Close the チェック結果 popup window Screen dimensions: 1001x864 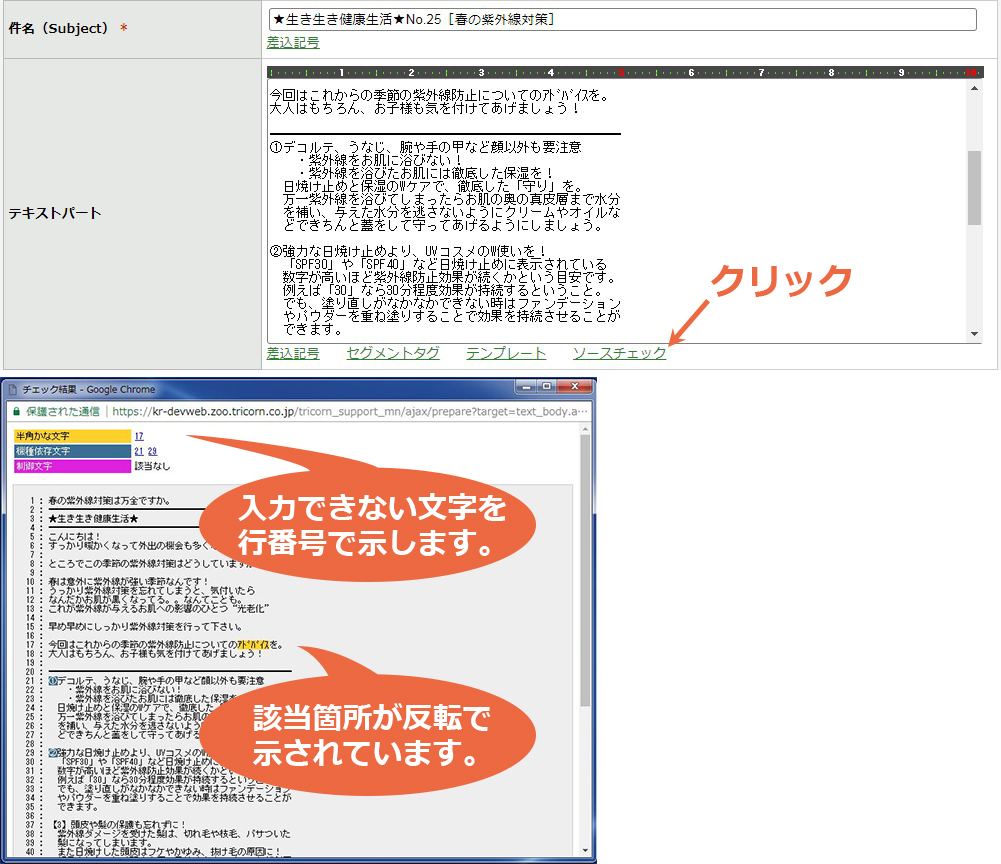pos(575,386)
